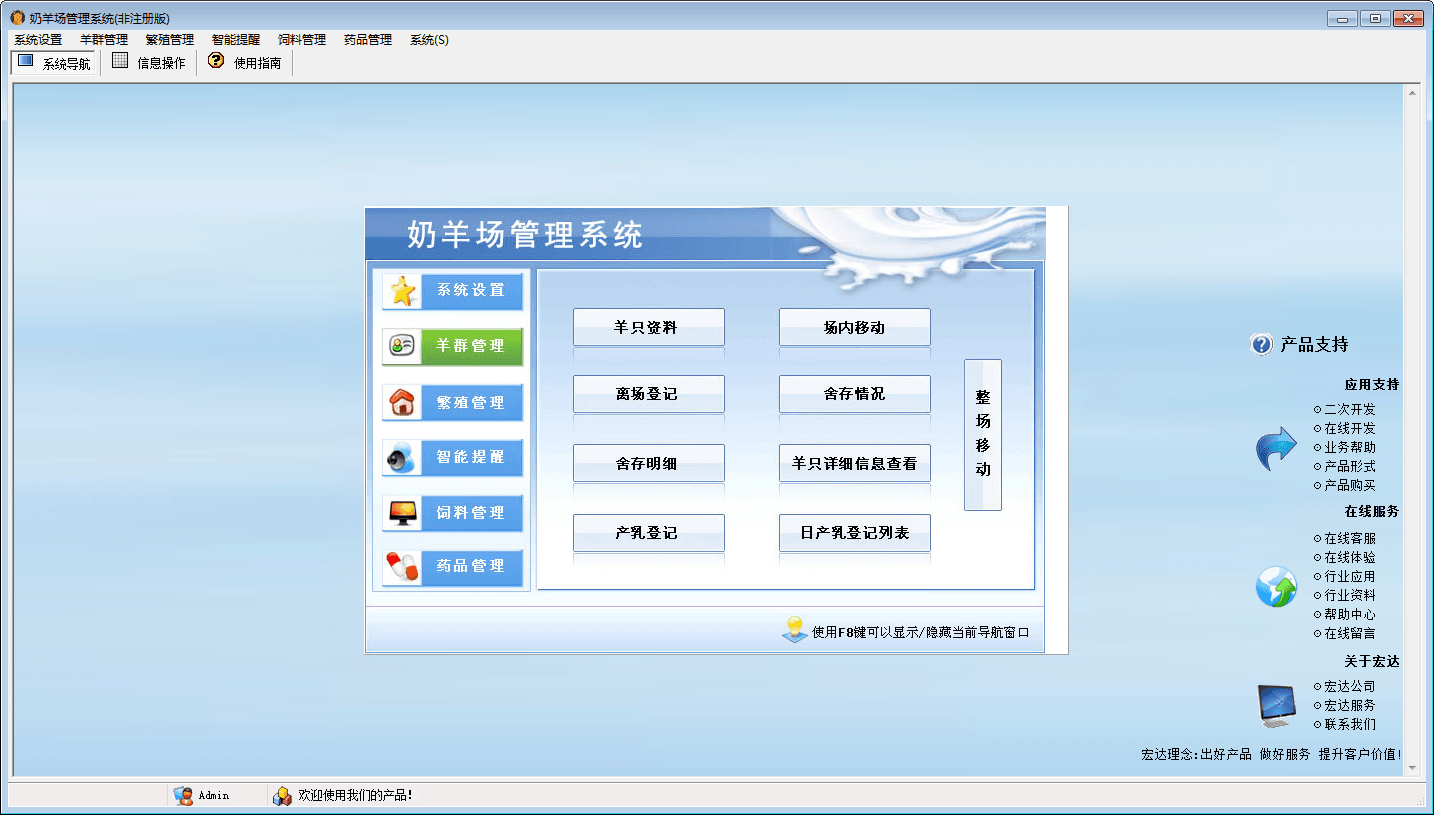Open the 在线体验 link

coord(1350,557)
